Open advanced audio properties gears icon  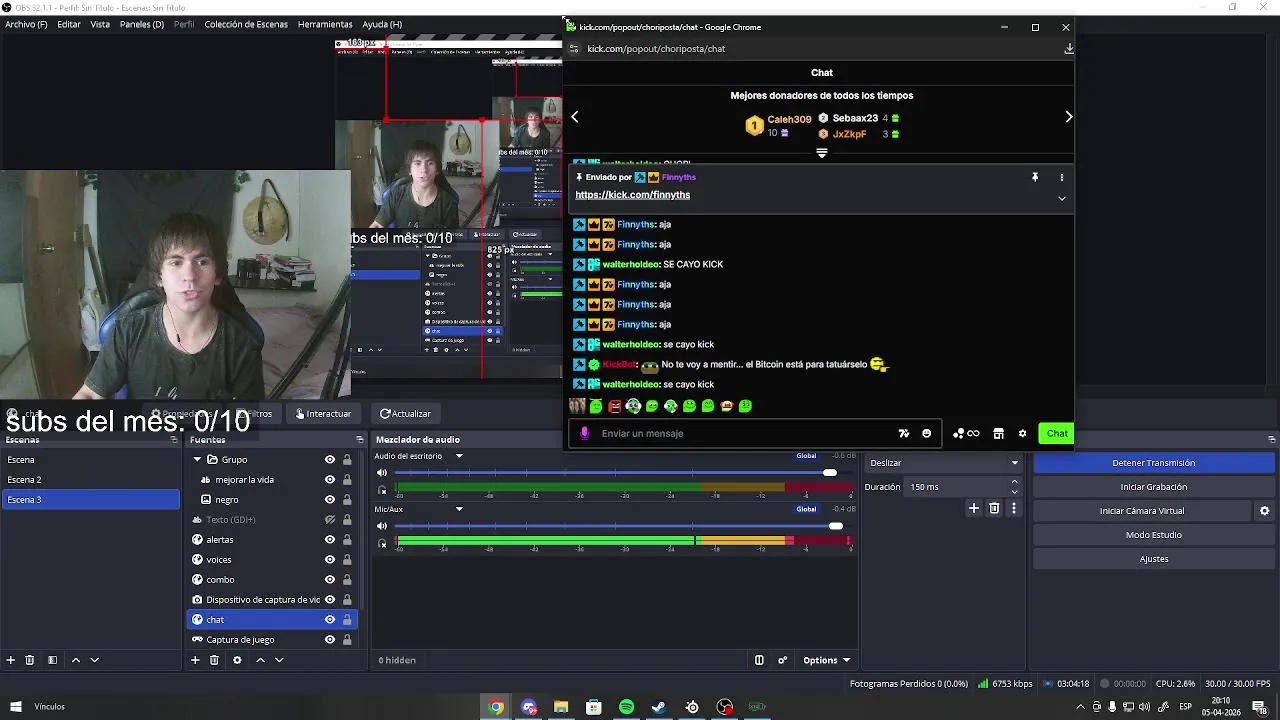(782, 660)
